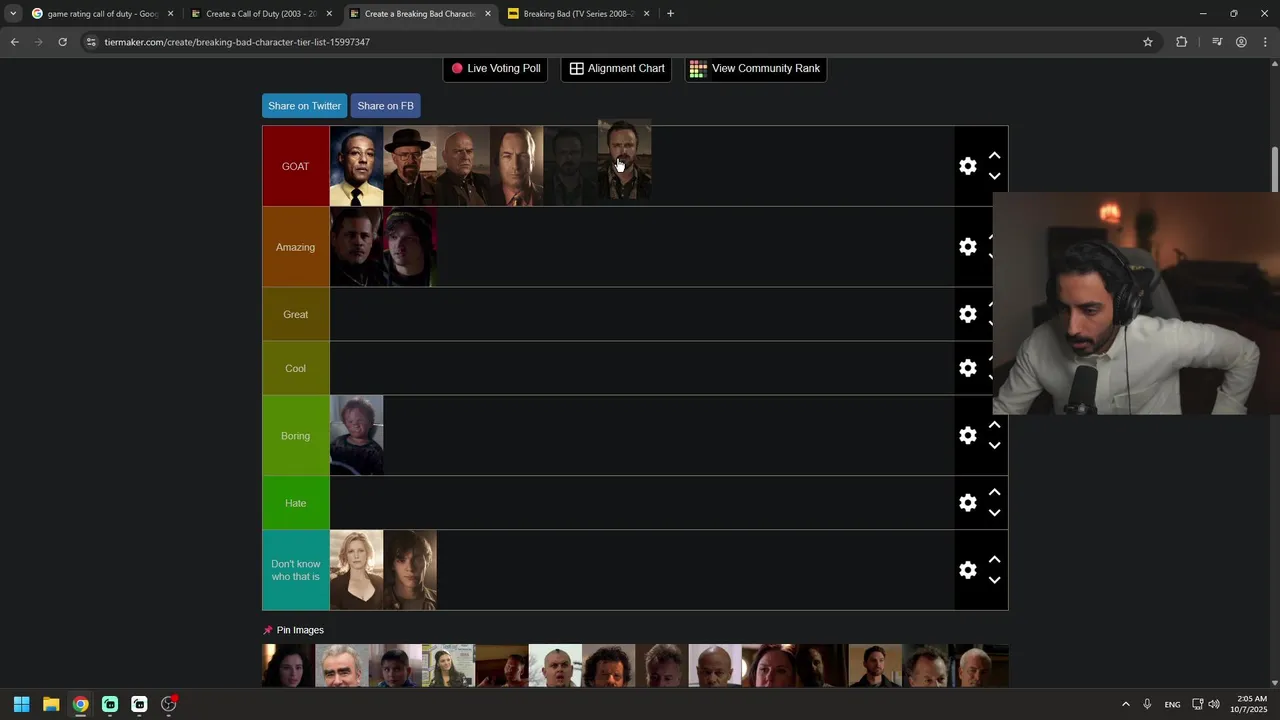This screenshot has width=1280, height=720.
Task: Close the Create a Call of Duty tab
Action: tap(329, 14)
